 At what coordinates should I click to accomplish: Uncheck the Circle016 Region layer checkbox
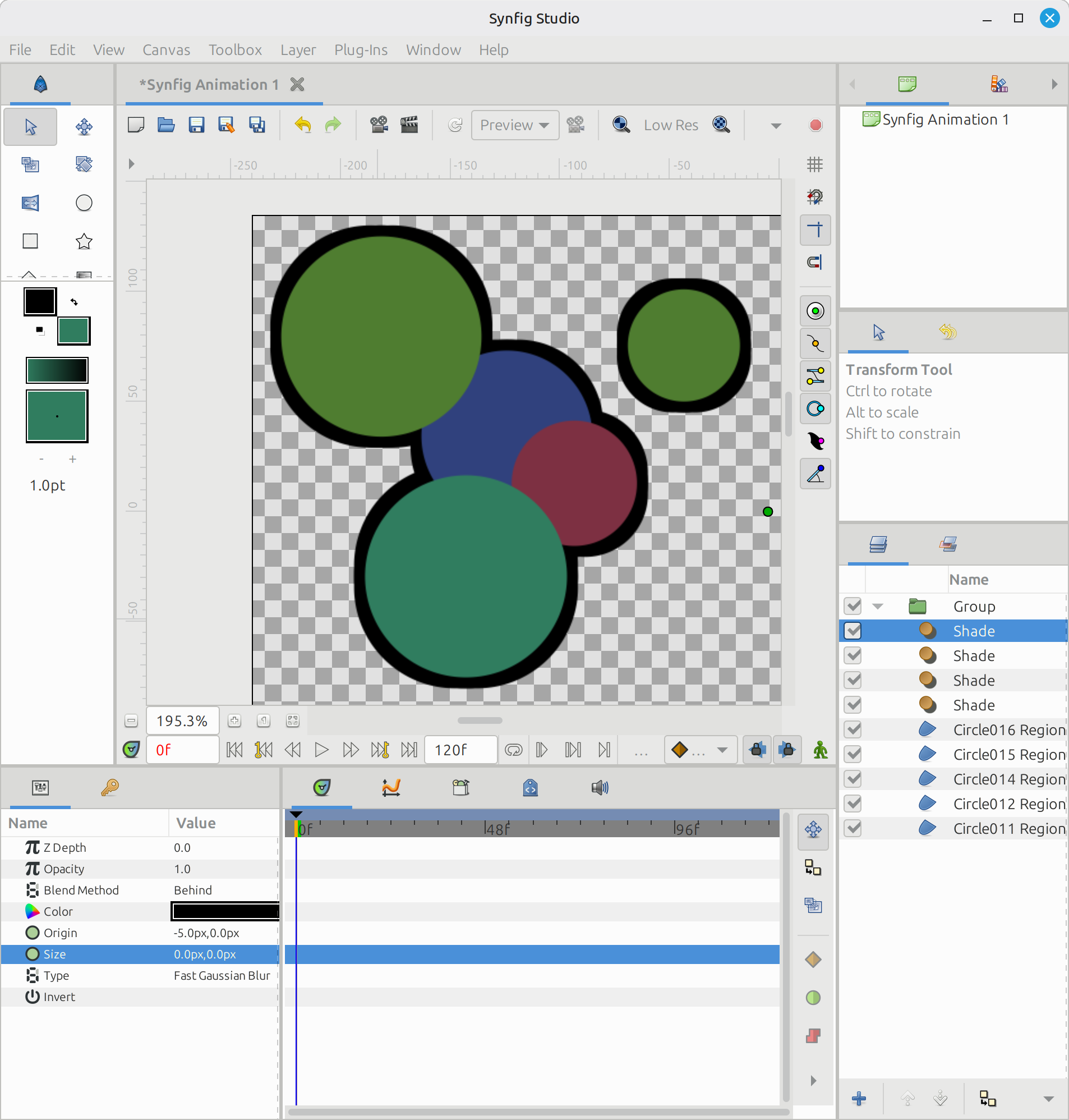pyautogui.click(x=853, y=729)
